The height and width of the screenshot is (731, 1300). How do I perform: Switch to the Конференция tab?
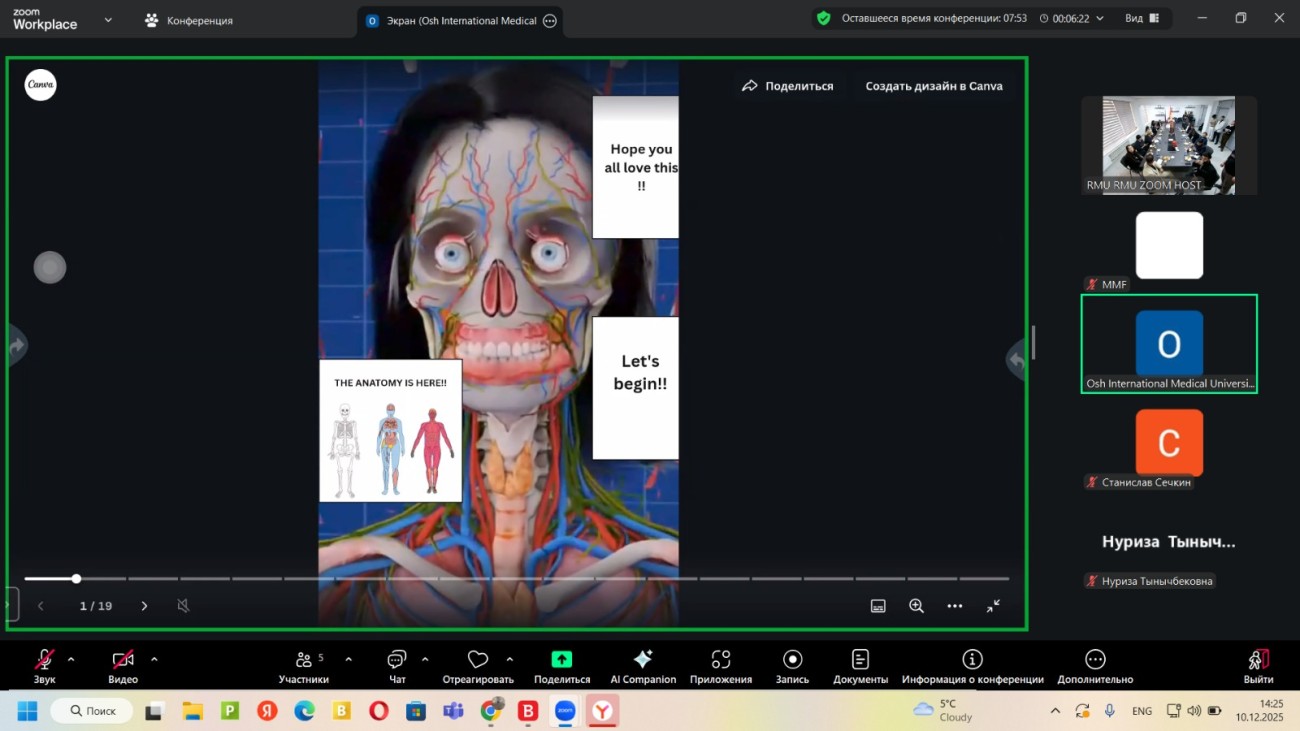(x=190, y=18)
